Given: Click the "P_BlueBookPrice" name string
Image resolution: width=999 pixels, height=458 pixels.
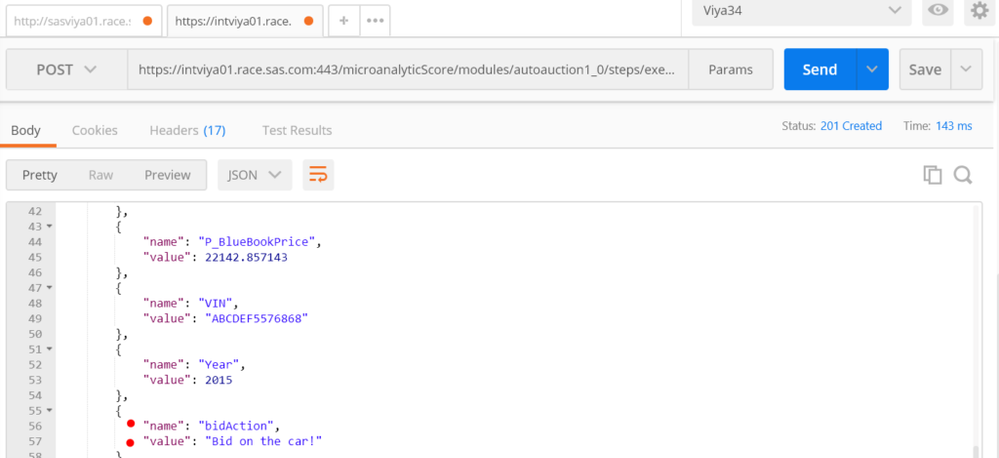Looking at the screenshot, I should tap(257, 242).
